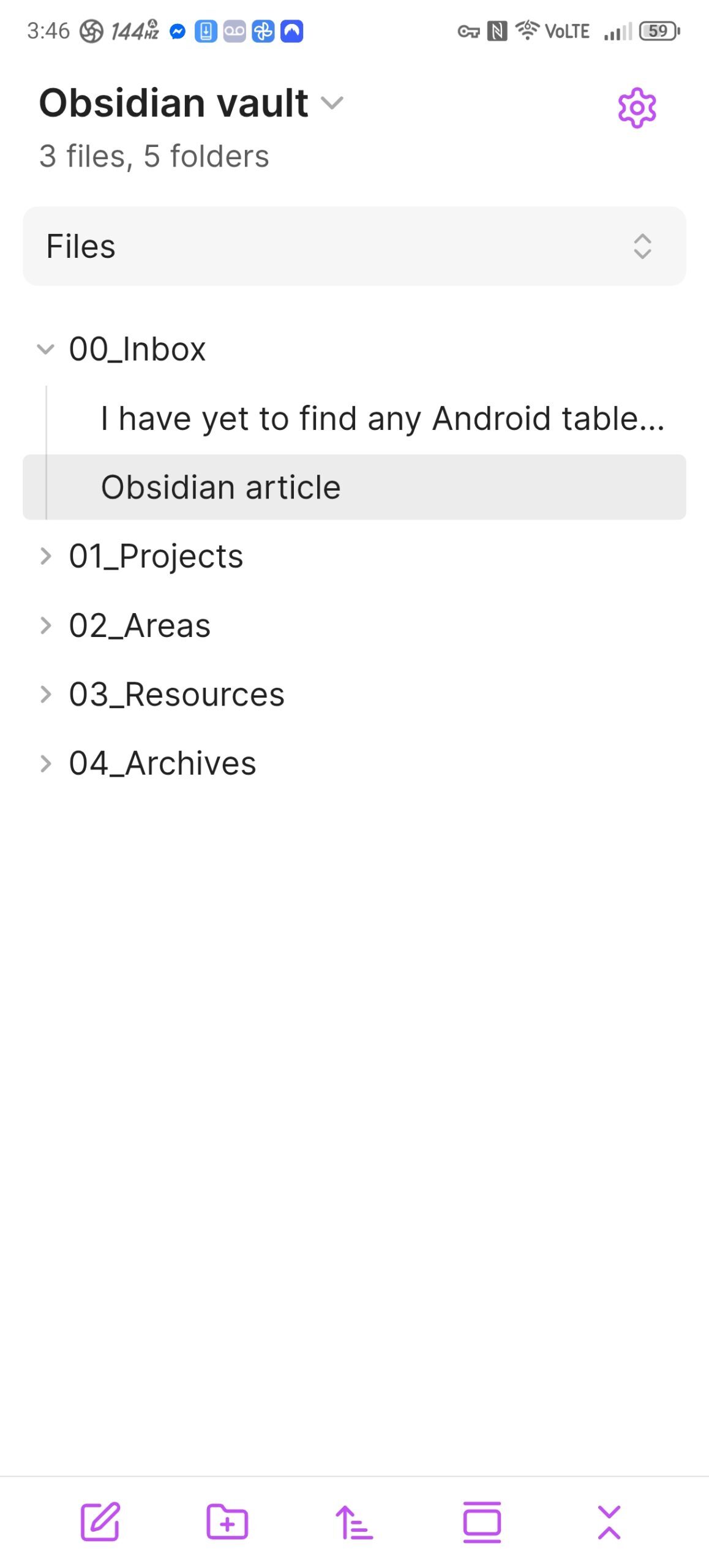Screen dimensions: 709x1568
Task: Open the tabs view icon
Action: [x=482, y=1521]
